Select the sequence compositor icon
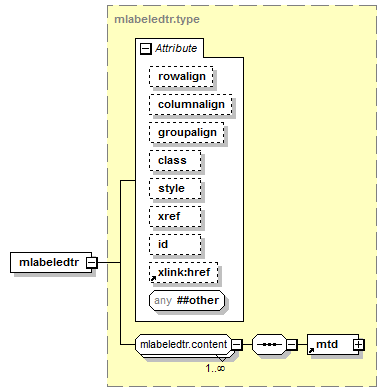Viewport: 387px width, 392px height. coord(269,344)
